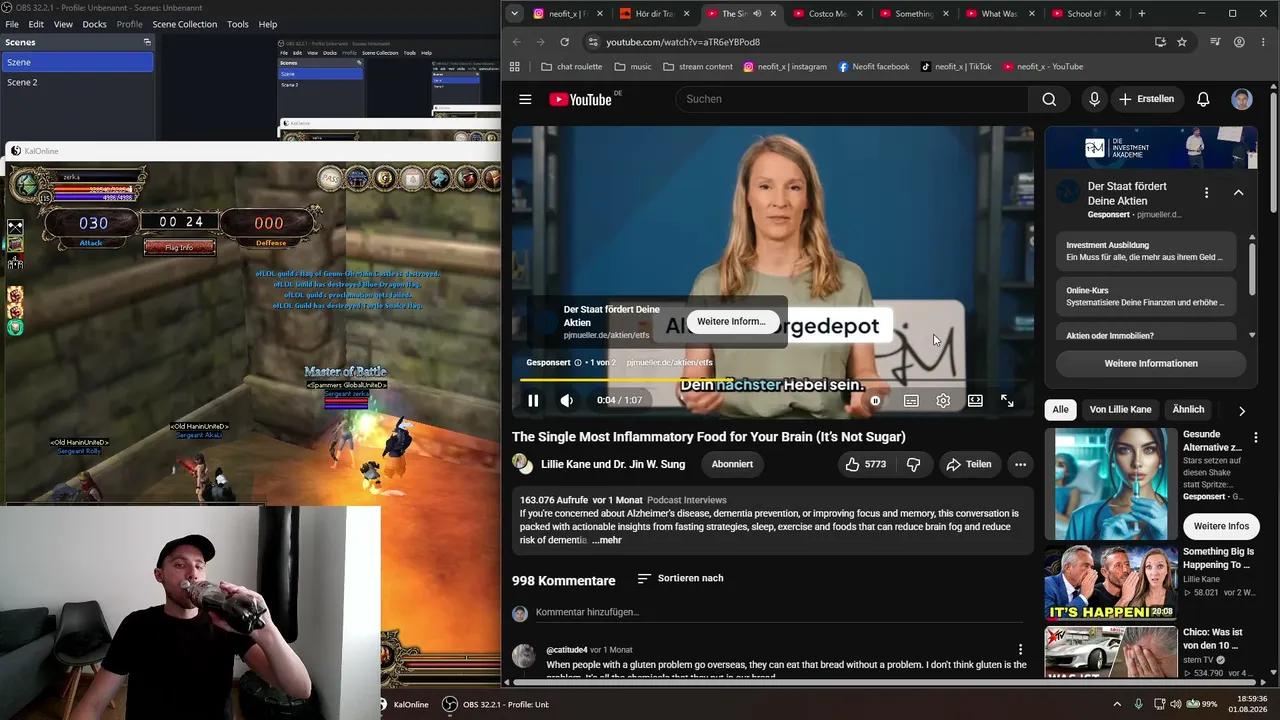Open the Chrome profile icon
Viewport: 1280px width, 720px height.
(1239, 42)
